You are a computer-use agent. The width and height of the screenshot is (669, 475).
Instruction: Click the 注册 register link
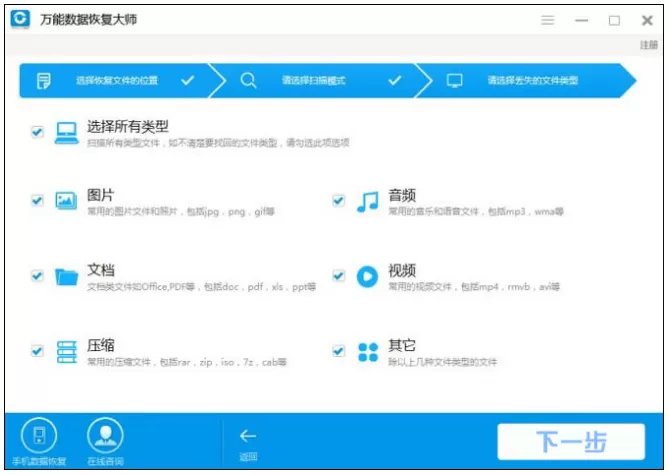(x=649, y=45)
